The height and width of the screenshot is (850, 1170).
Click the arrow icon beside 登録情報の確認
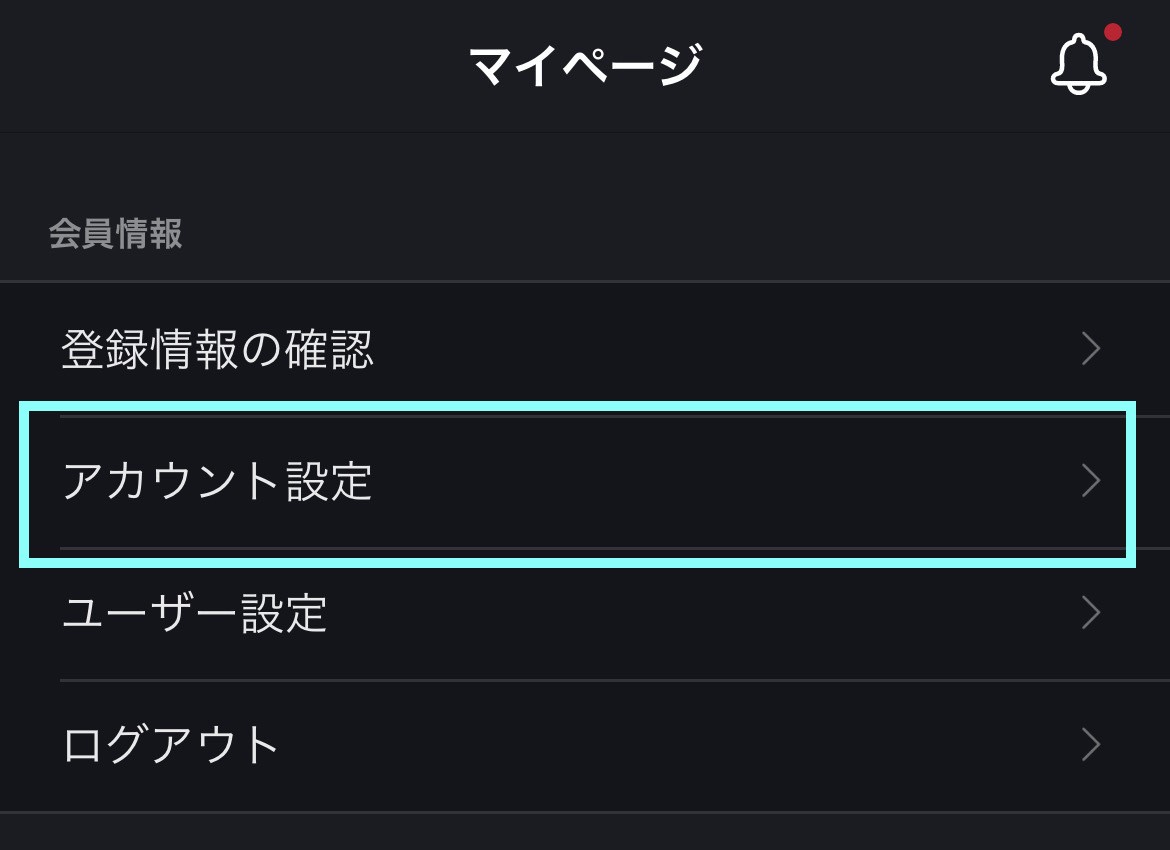coord(1091,349)
